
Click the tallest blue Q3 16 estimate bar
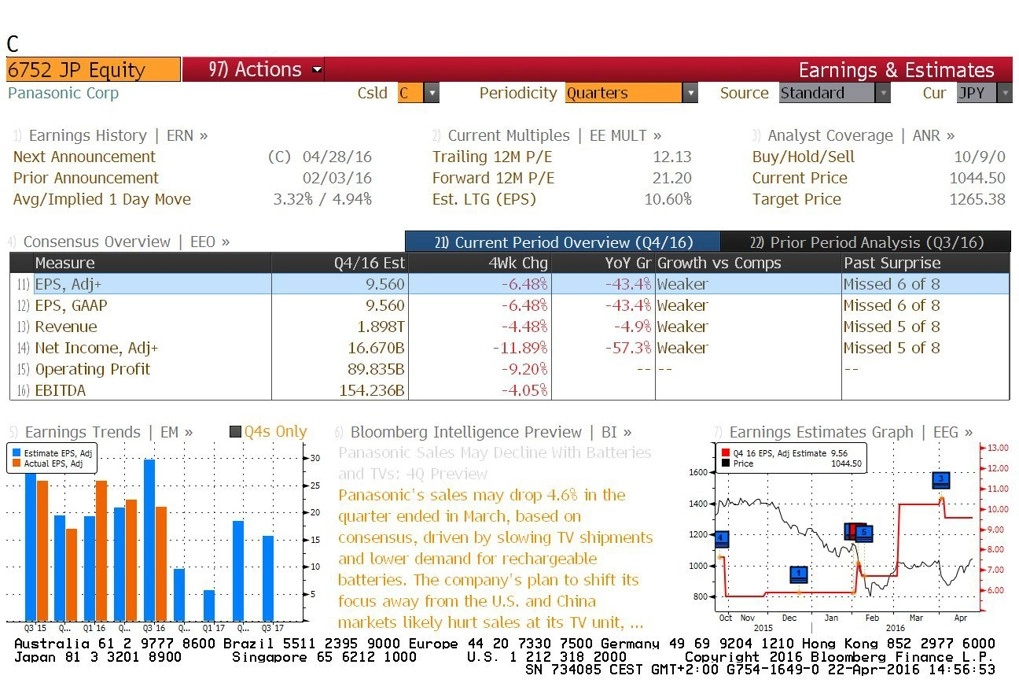point(149,540)
